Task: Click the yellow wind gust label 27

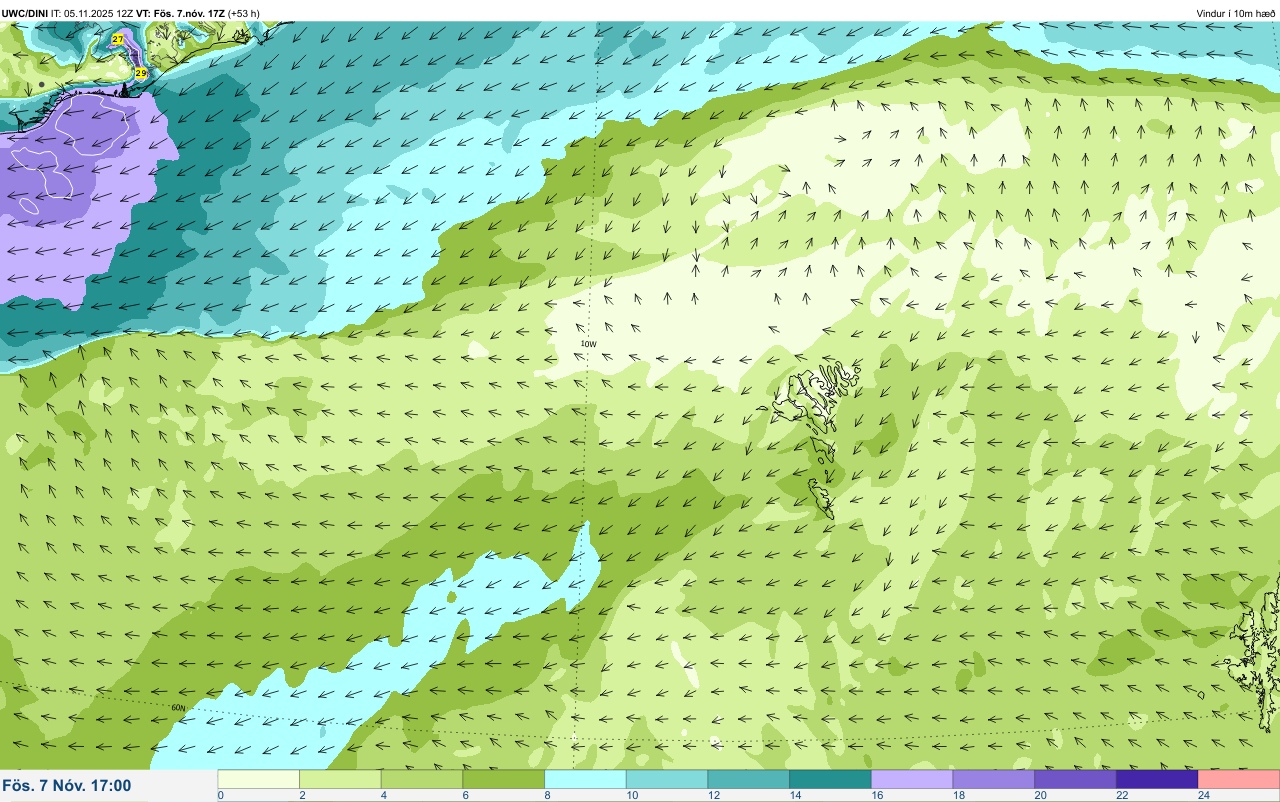Action: pyautogui.click(x=118, y=39)
